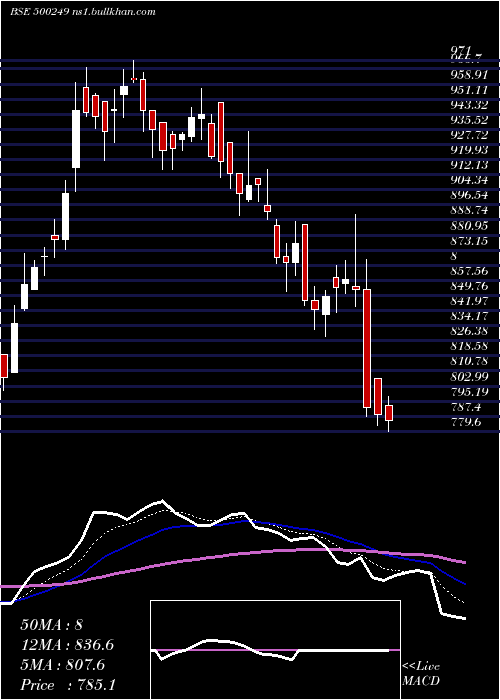The image size is (500, 700).
Task: Pick the 927.72 price axis label
Action: pos(469,135)
